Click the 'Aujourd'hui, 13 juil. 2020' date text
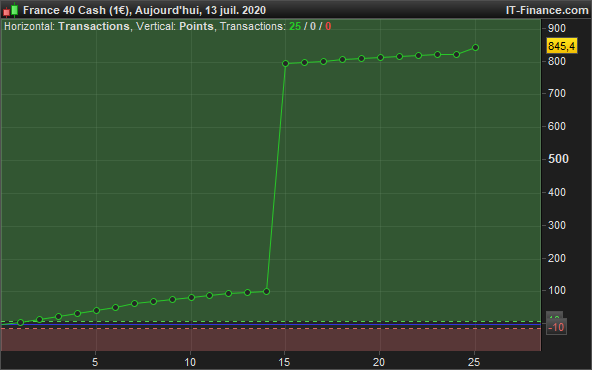 coord(200,10)
